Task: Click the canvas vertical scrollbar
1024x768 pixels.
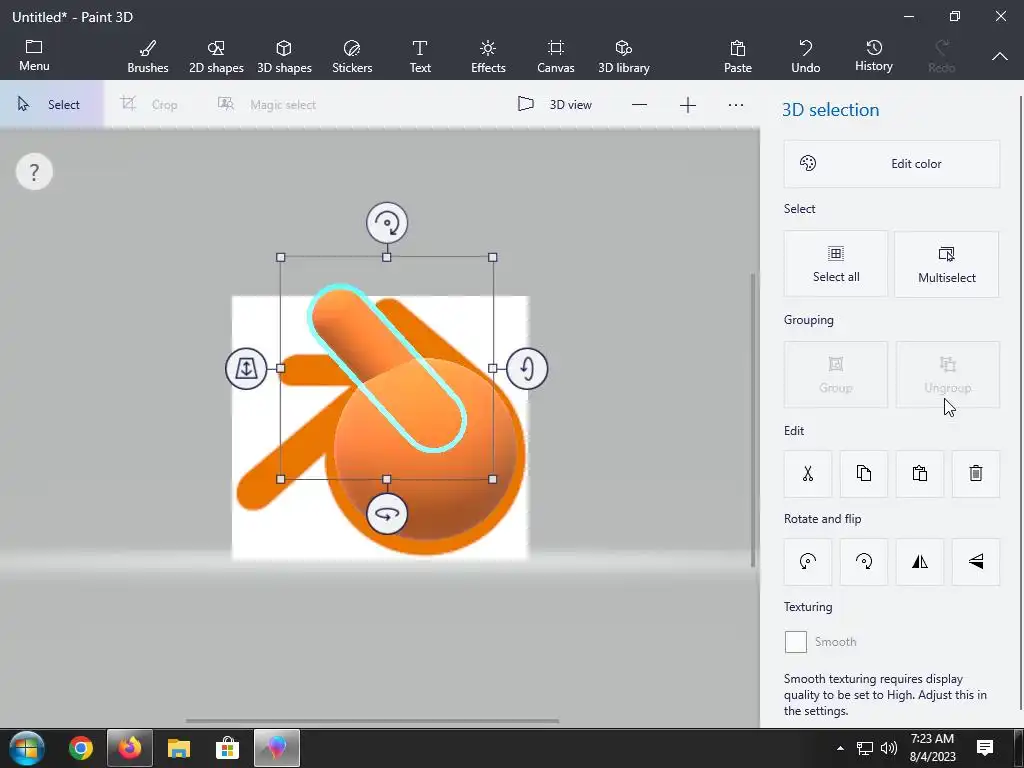Action: tap(753, 420)
